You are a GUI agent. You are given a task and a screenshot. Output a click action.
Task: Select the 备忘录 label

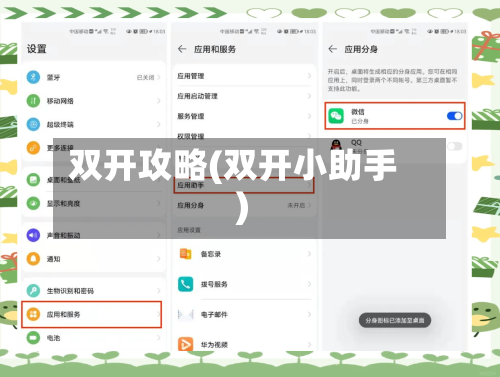tap(211, 254)
